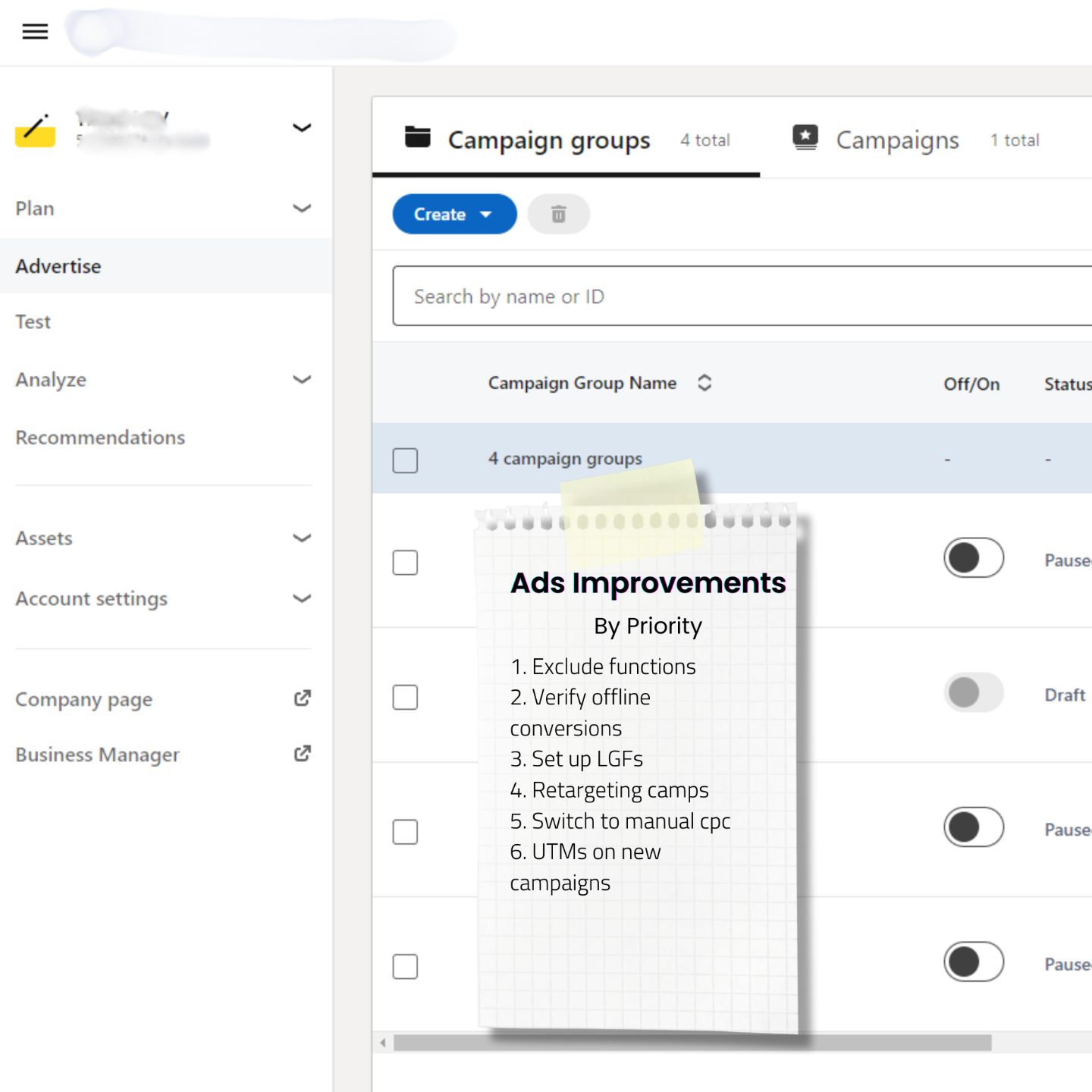1092x1092 pixels.
Task: Click the Campaigns star icon
Action: (805, 137)
